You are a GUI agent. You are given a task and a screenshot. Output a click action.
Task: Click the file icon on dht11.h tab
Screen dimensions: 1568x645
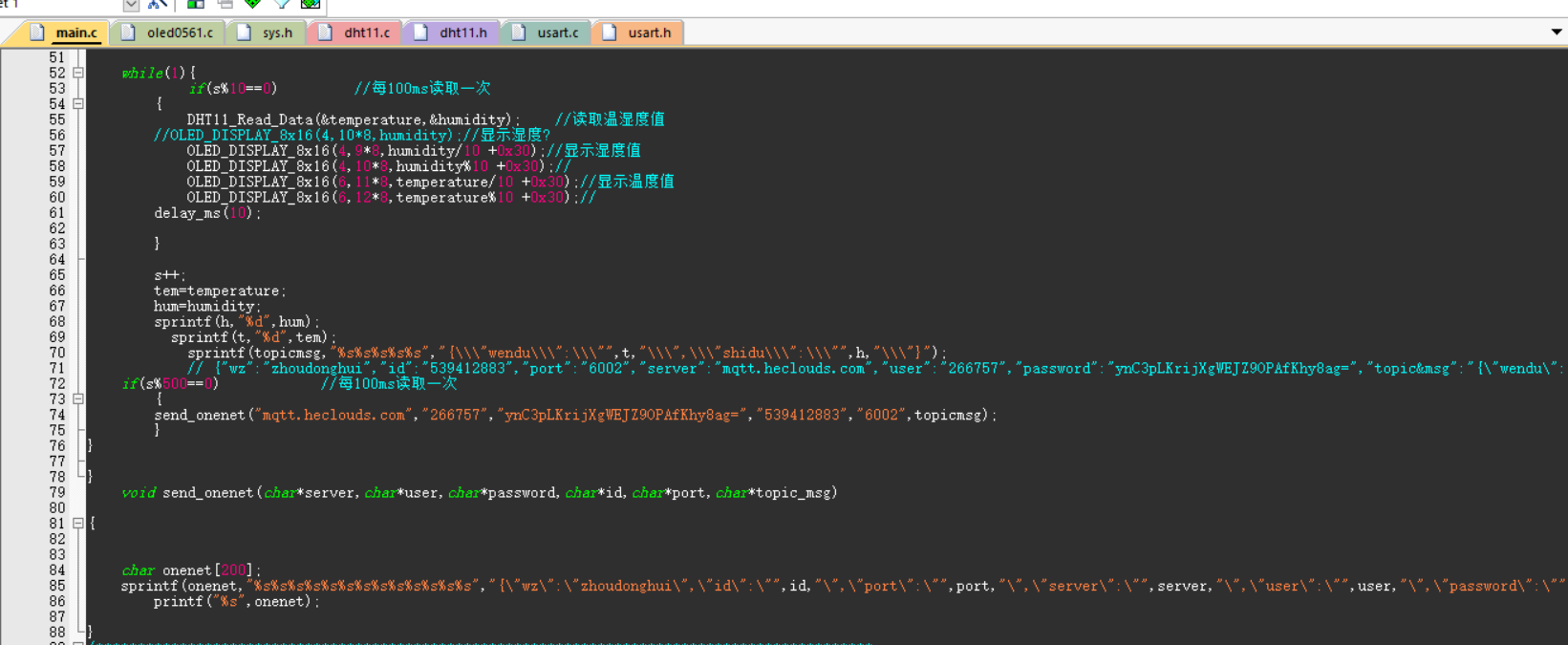420,32
